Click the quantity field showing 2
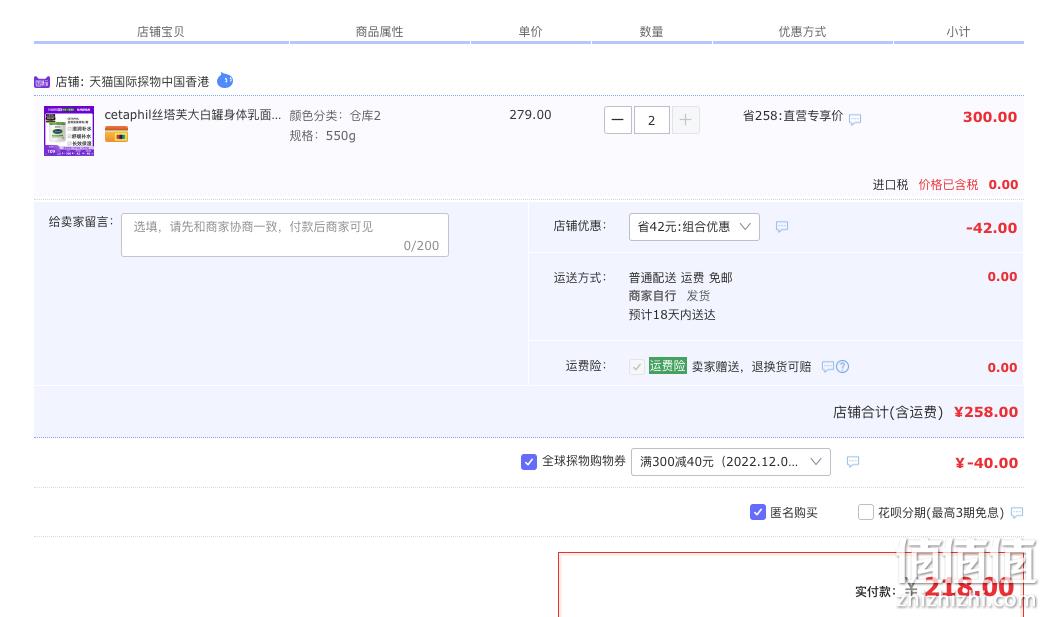This screenshot has width=1046, height=617. pyautogui.click(x=651, y=120)
